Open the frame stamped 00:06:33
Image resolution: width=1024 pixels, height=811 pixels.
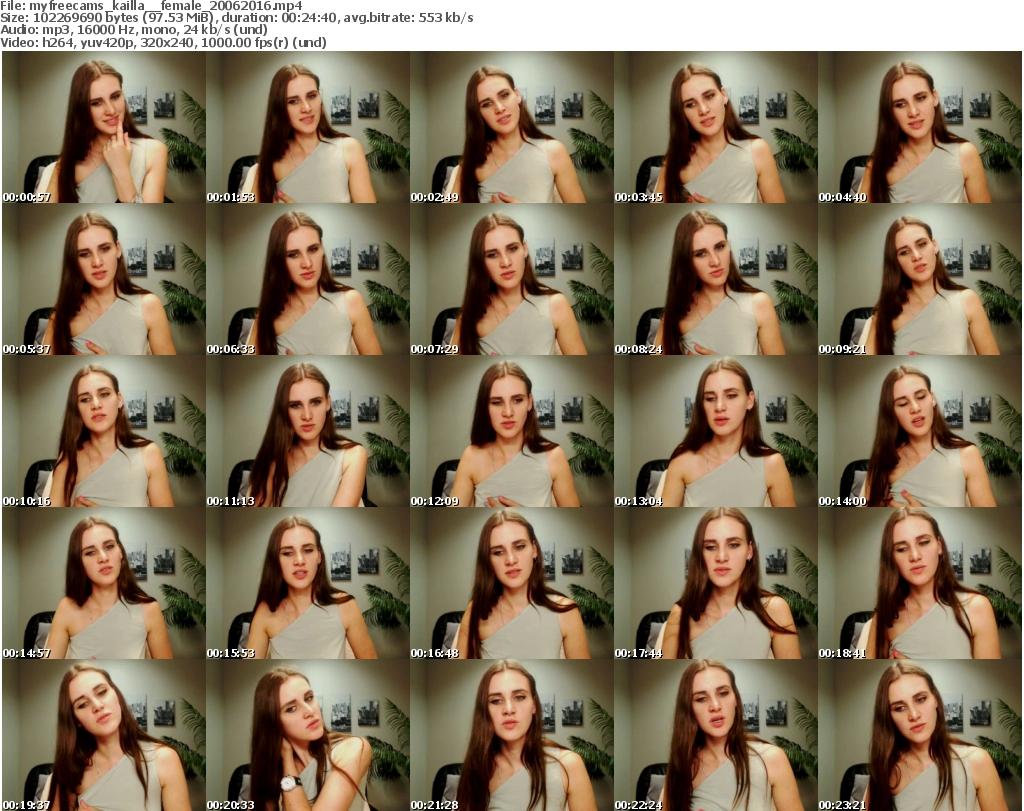[308, 279]
